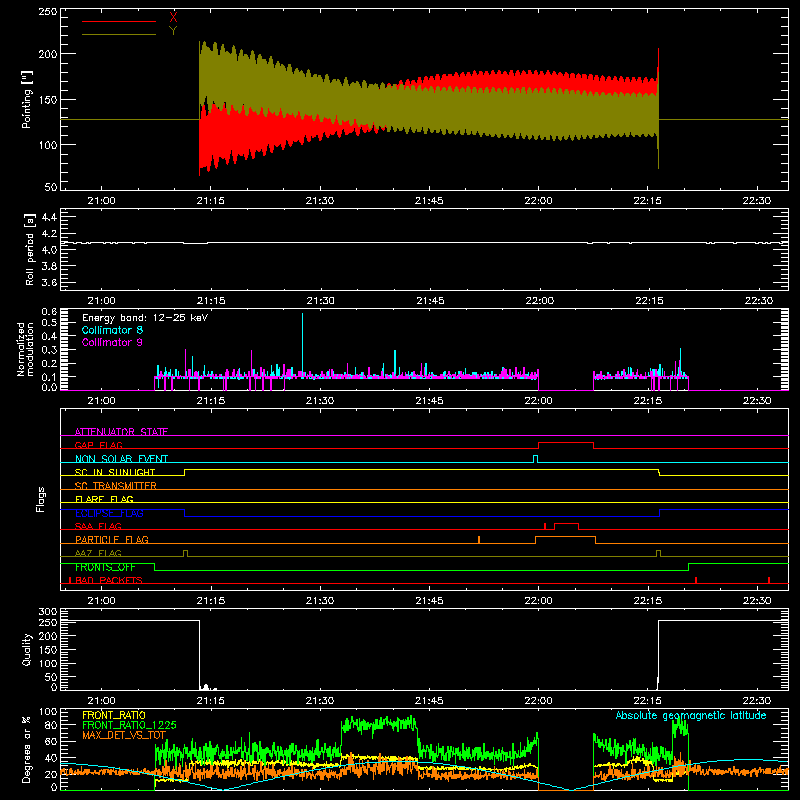
Task: Click the 0.6 tick on modulation axis
Action: pos(49,311)
